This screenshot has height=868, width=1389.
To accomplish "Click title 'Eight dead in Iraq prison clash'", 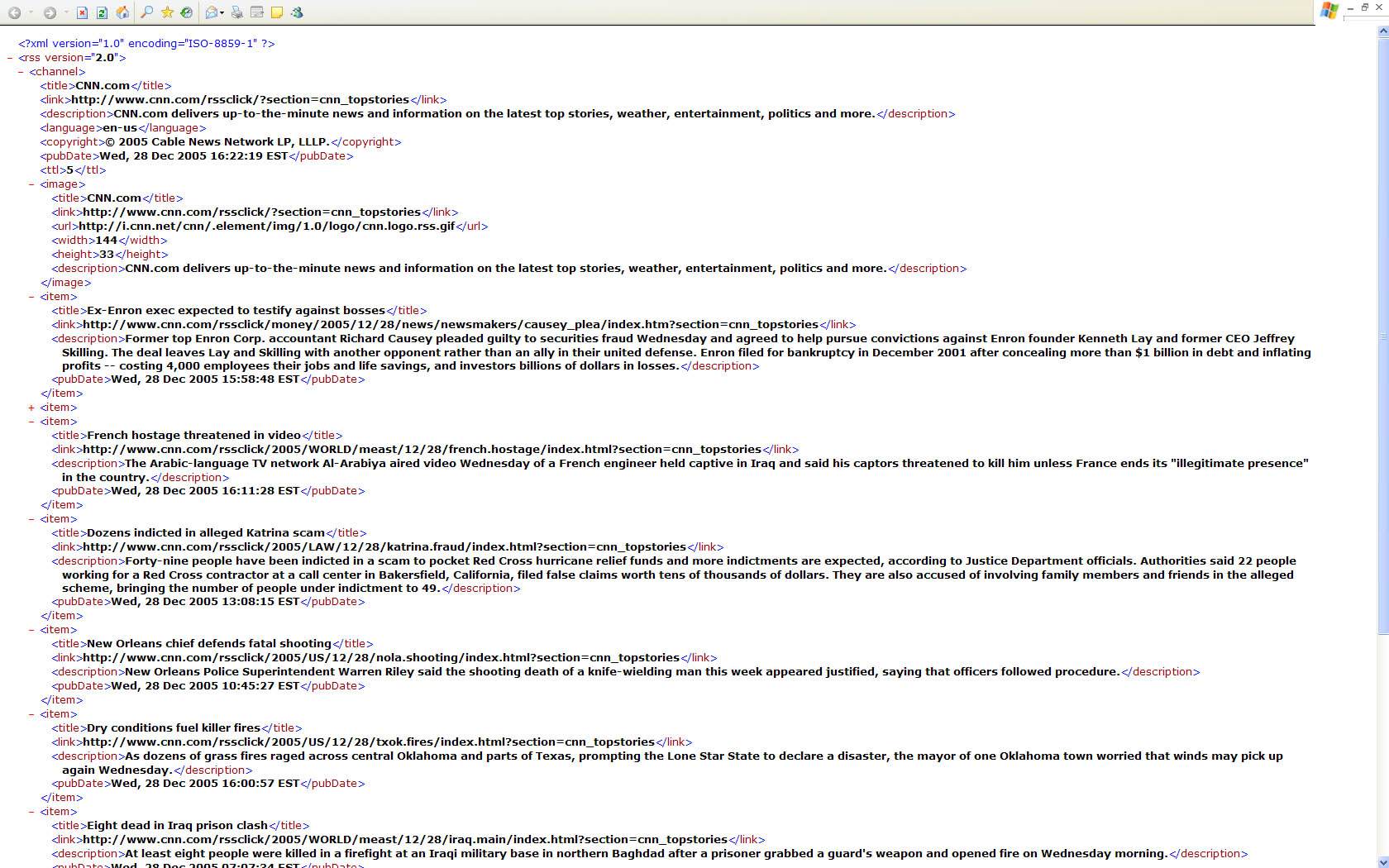I will 177,826.
